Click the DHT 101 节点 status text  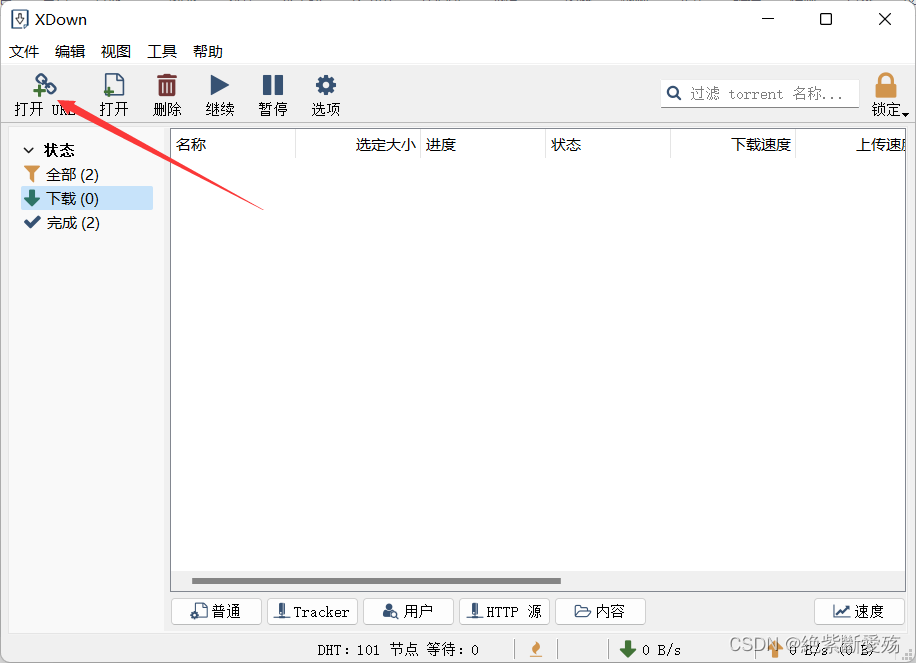coord(368,650)
